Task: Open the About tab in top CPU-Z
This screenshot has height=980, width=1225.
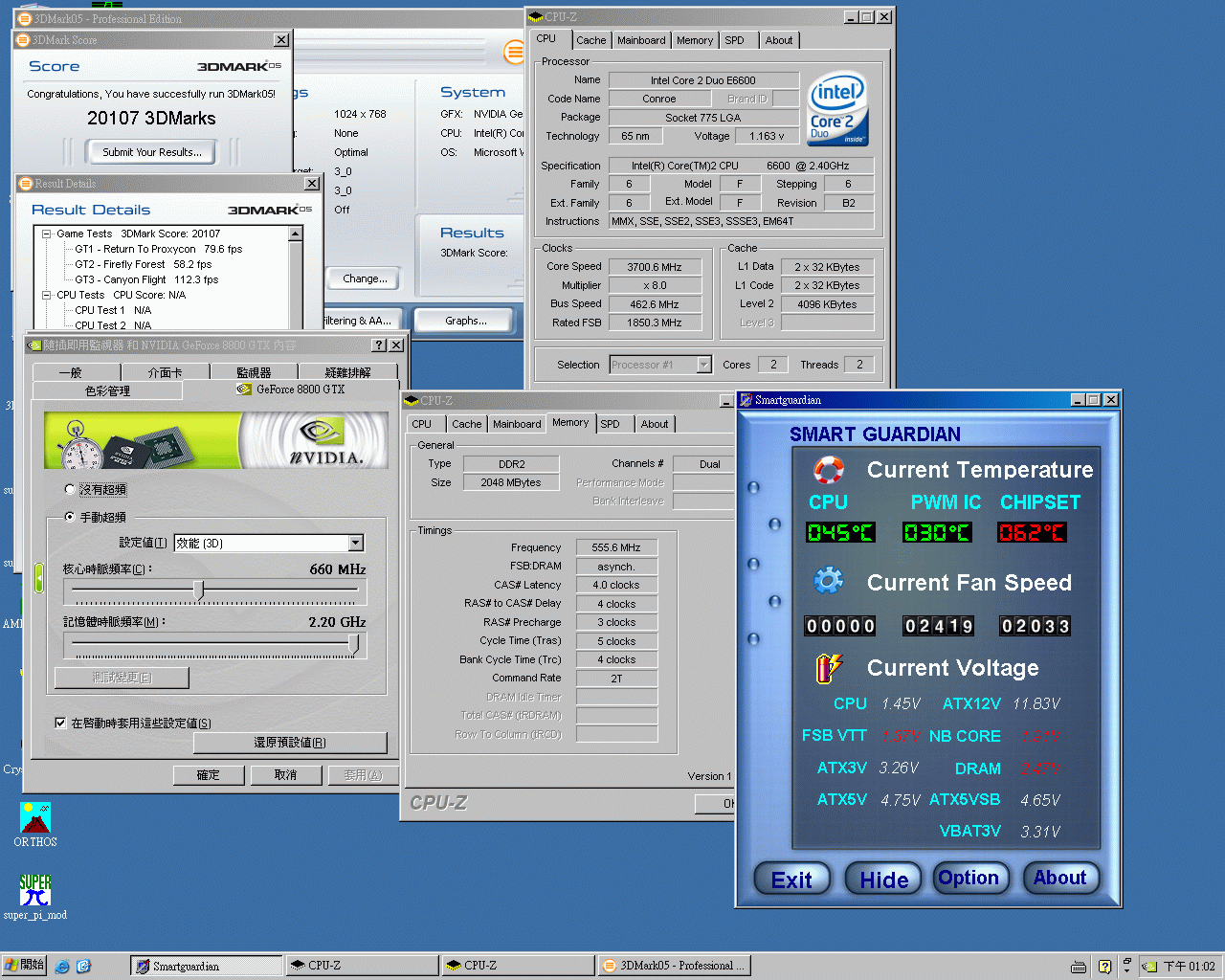Action: click(779, 40)
